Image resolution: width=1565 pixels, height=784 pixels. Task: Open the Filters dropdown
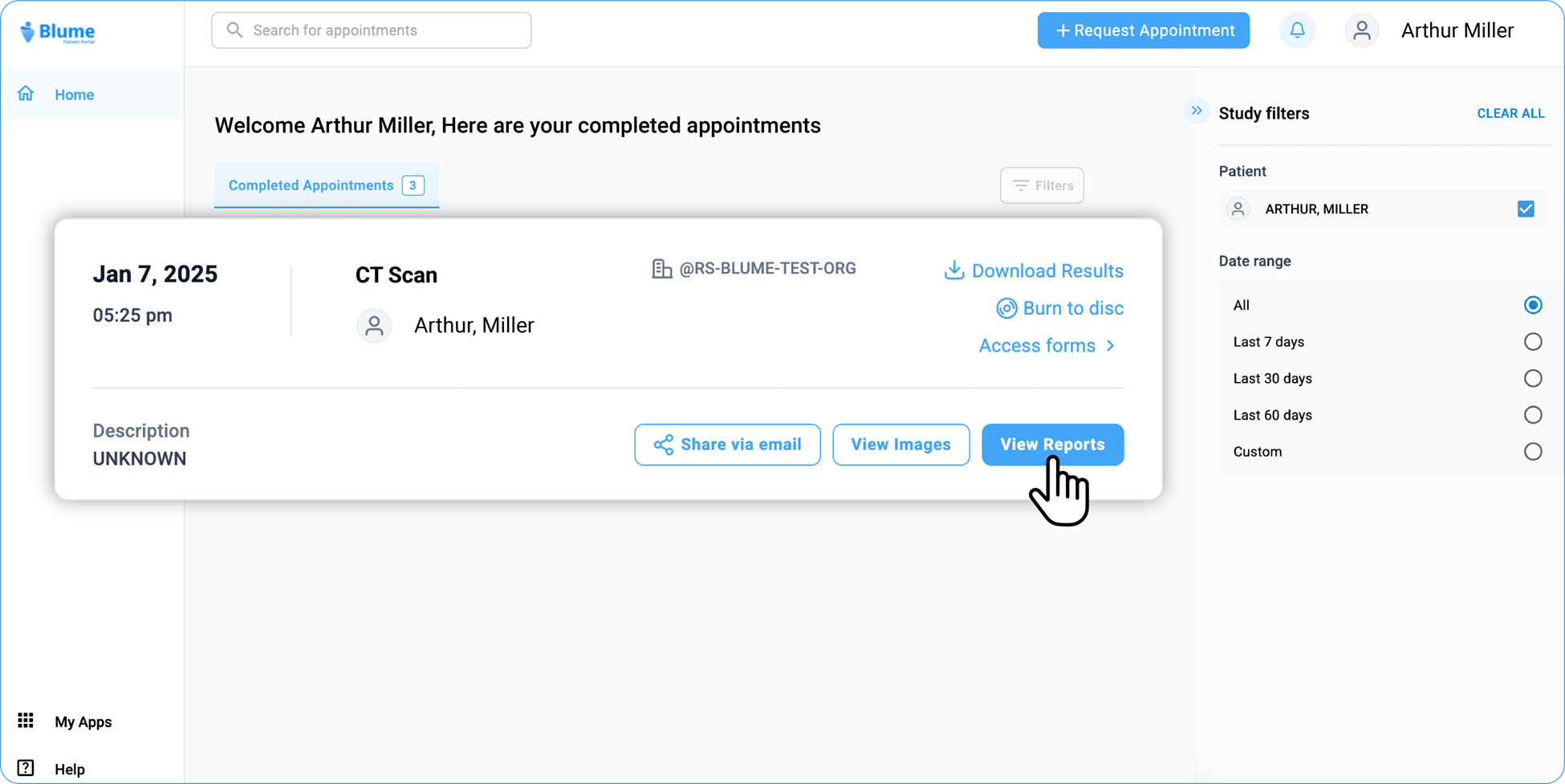(x=1042, y=185)
